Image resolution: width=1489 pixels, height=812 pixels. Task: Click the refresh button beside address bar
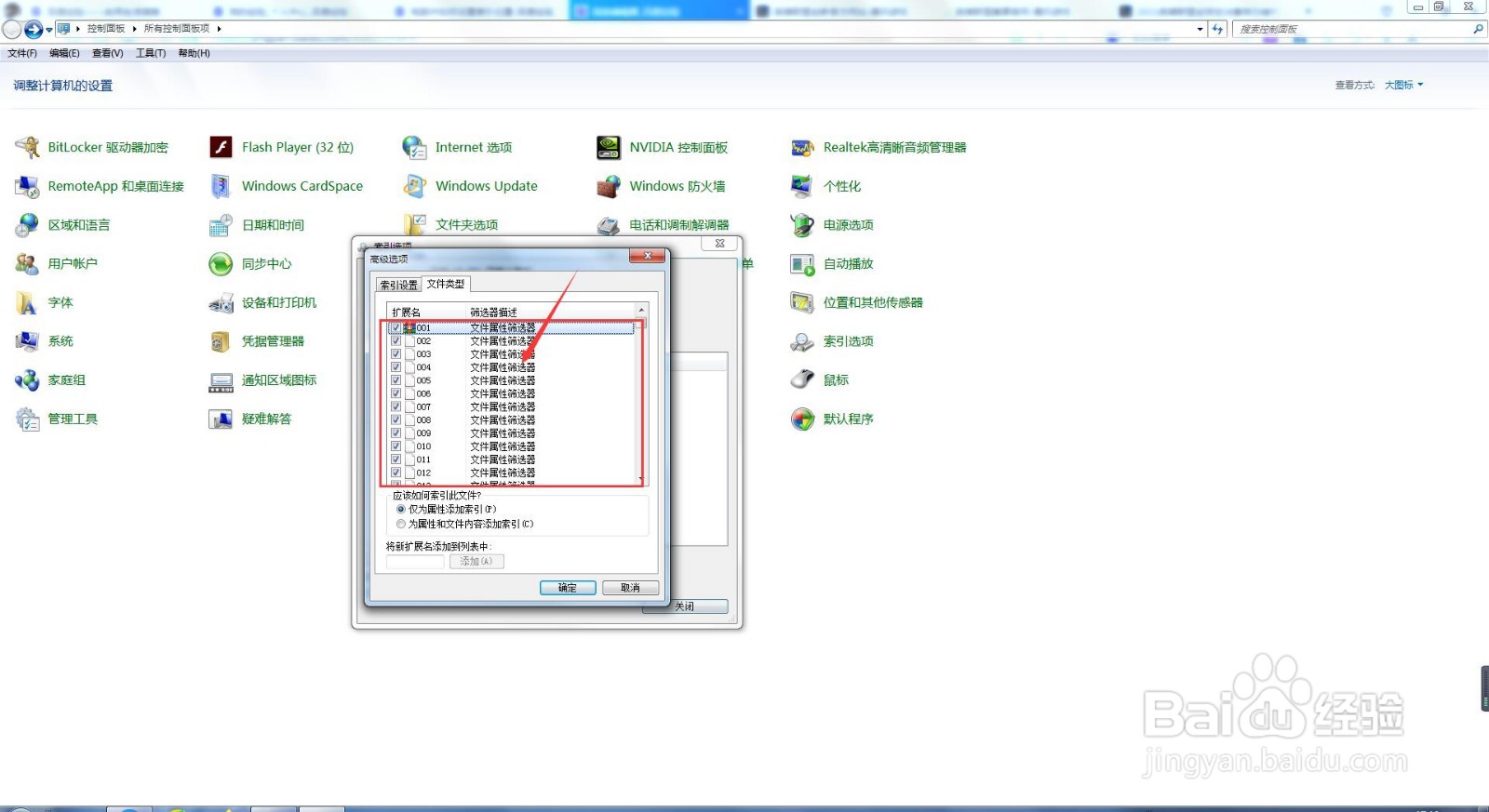1217,29
